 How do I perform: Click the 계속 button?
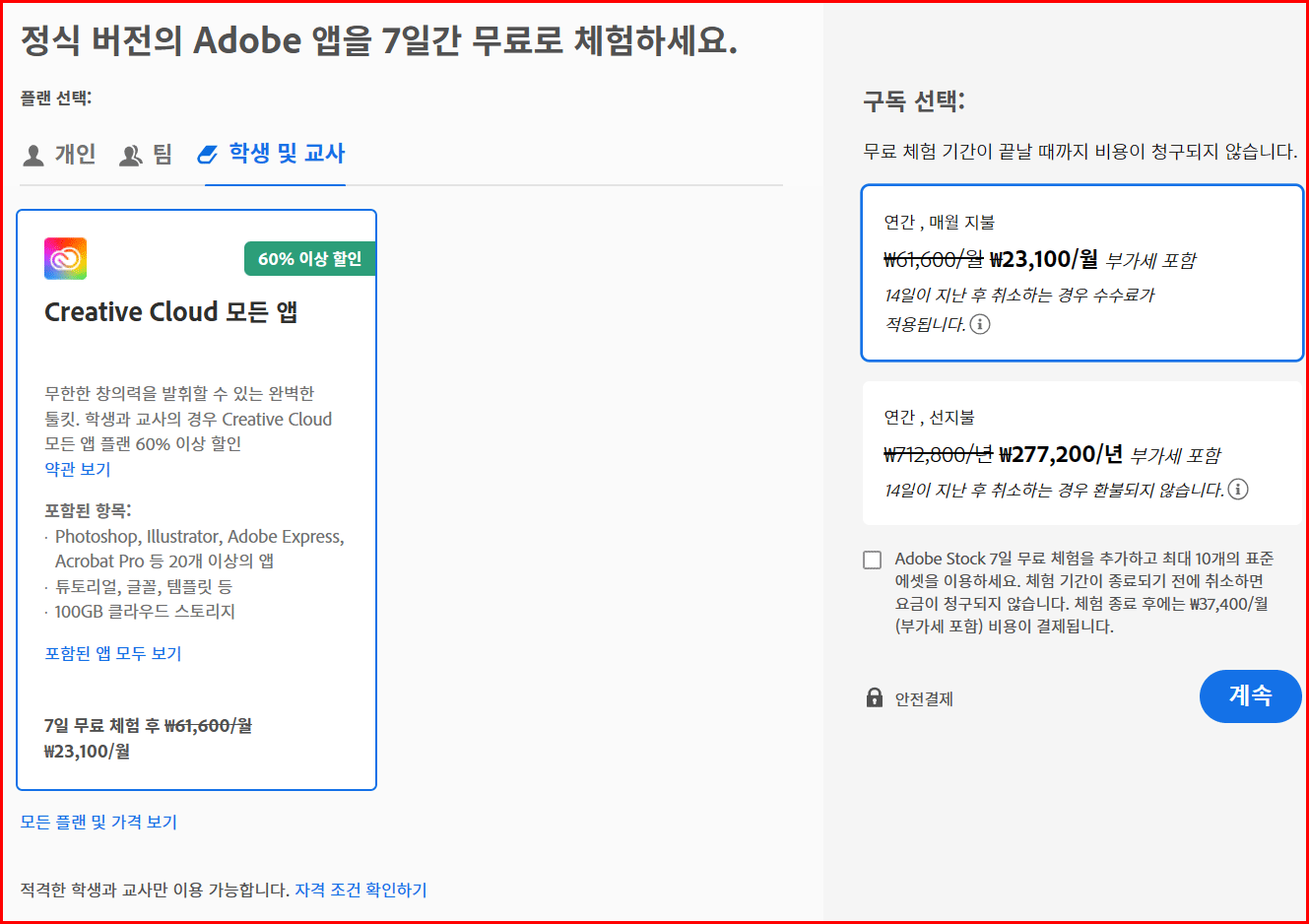pyautogui.click(x=1250, y=696)
